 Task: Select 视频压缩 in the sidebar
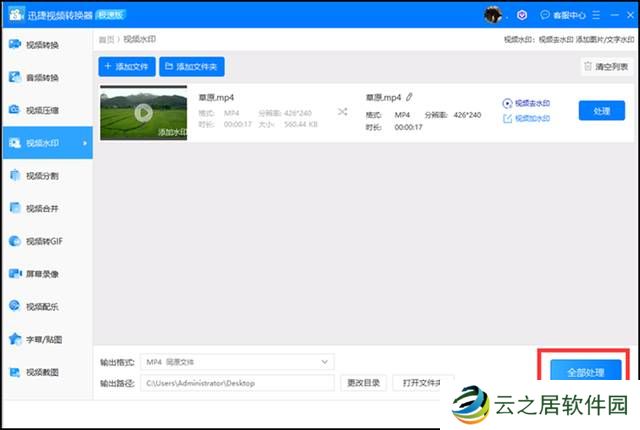(42, 110)
